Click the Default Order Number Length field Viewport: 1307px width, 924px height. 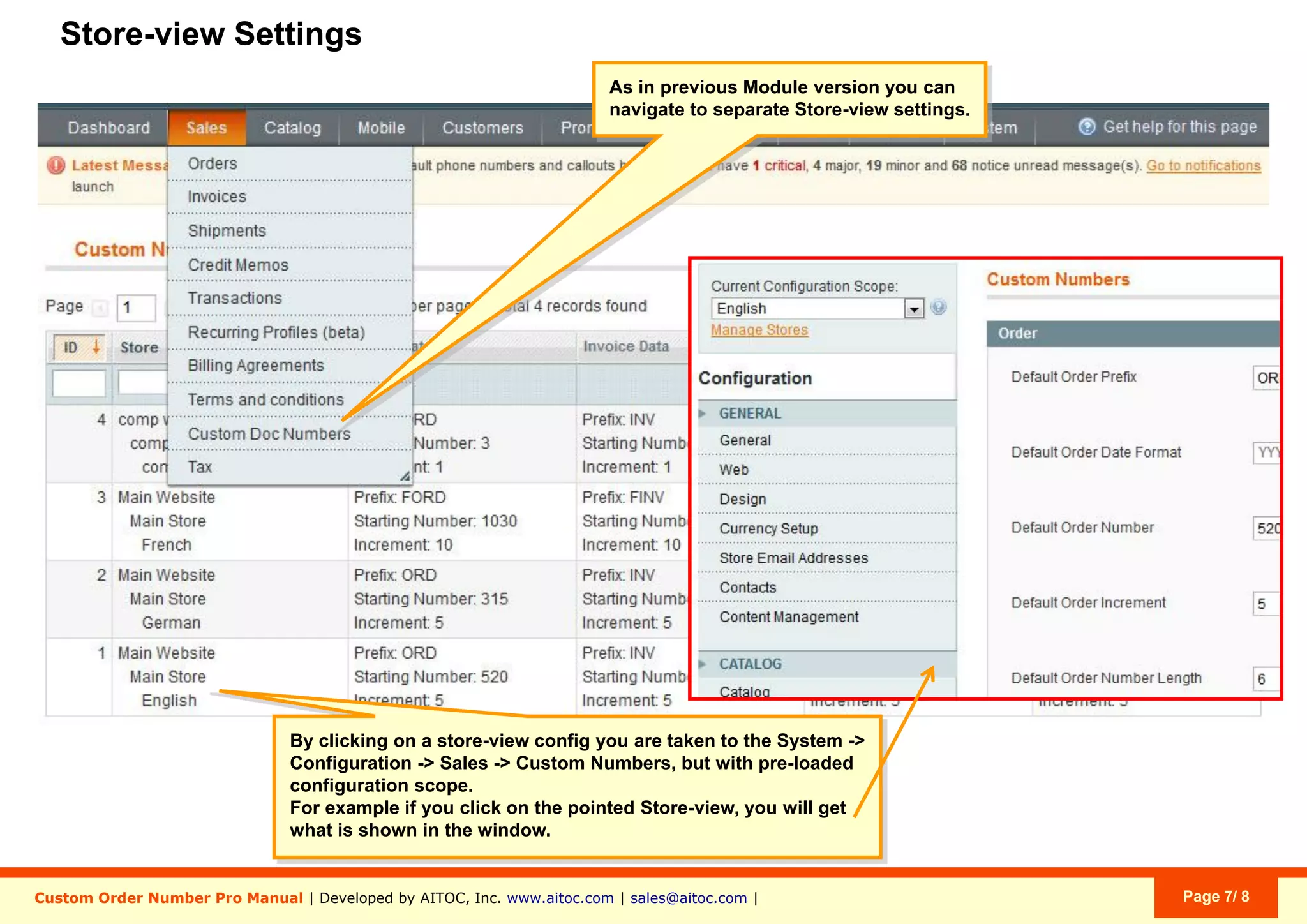click(x=1266, y=680)
